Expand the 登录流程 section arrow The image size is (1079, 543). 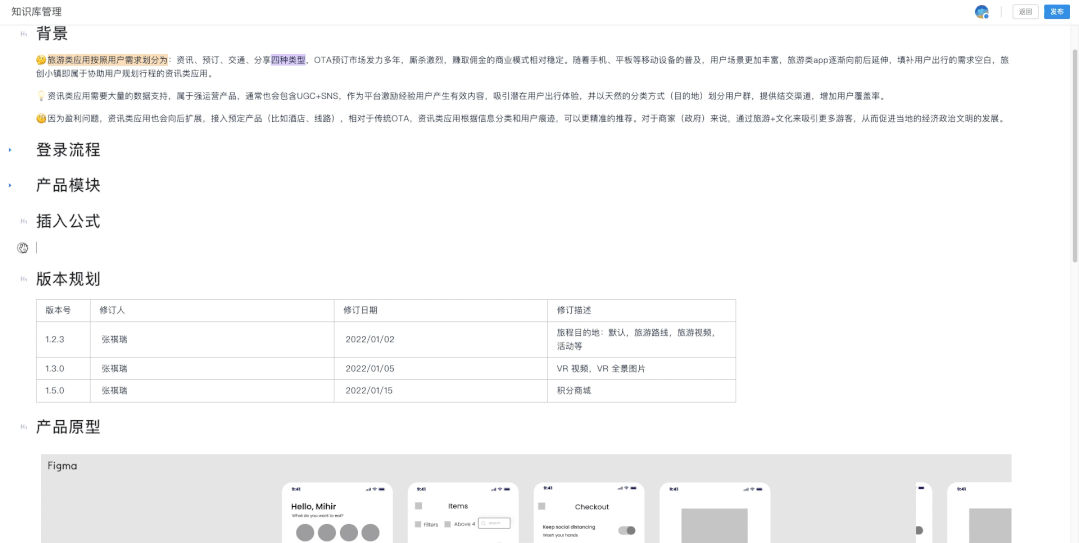pyautogui.click(x=10, y=149)
